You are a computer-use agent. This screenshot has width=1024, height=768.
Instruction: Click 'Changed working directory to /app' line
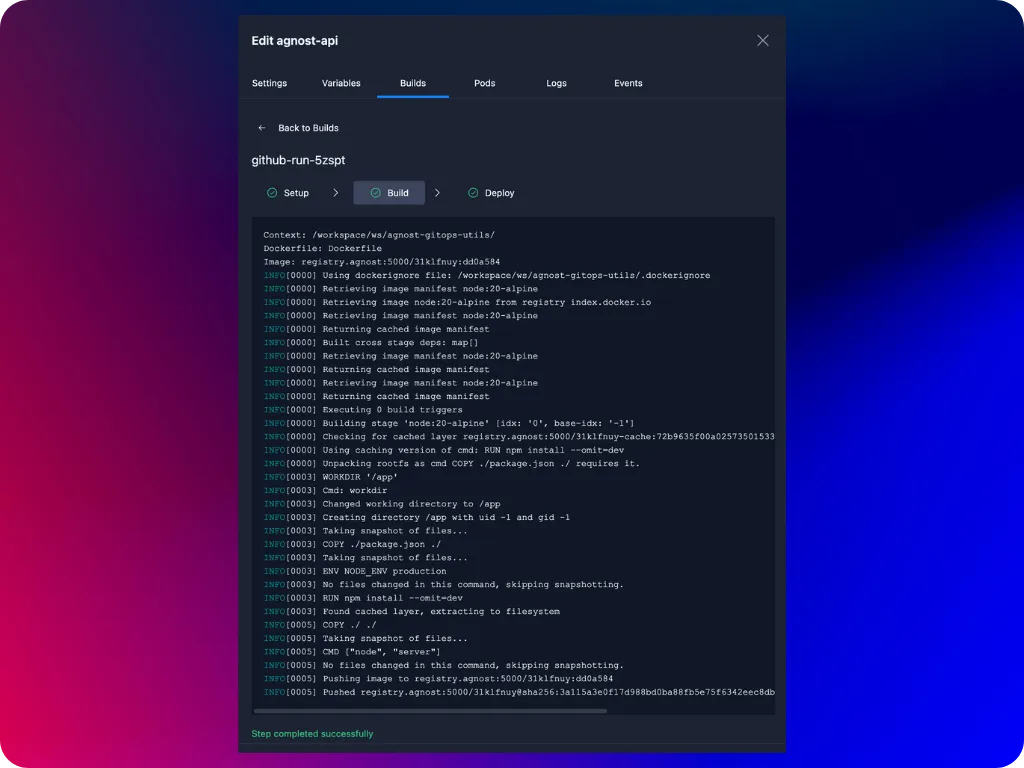pyautogui.click(x=382, y=504)
